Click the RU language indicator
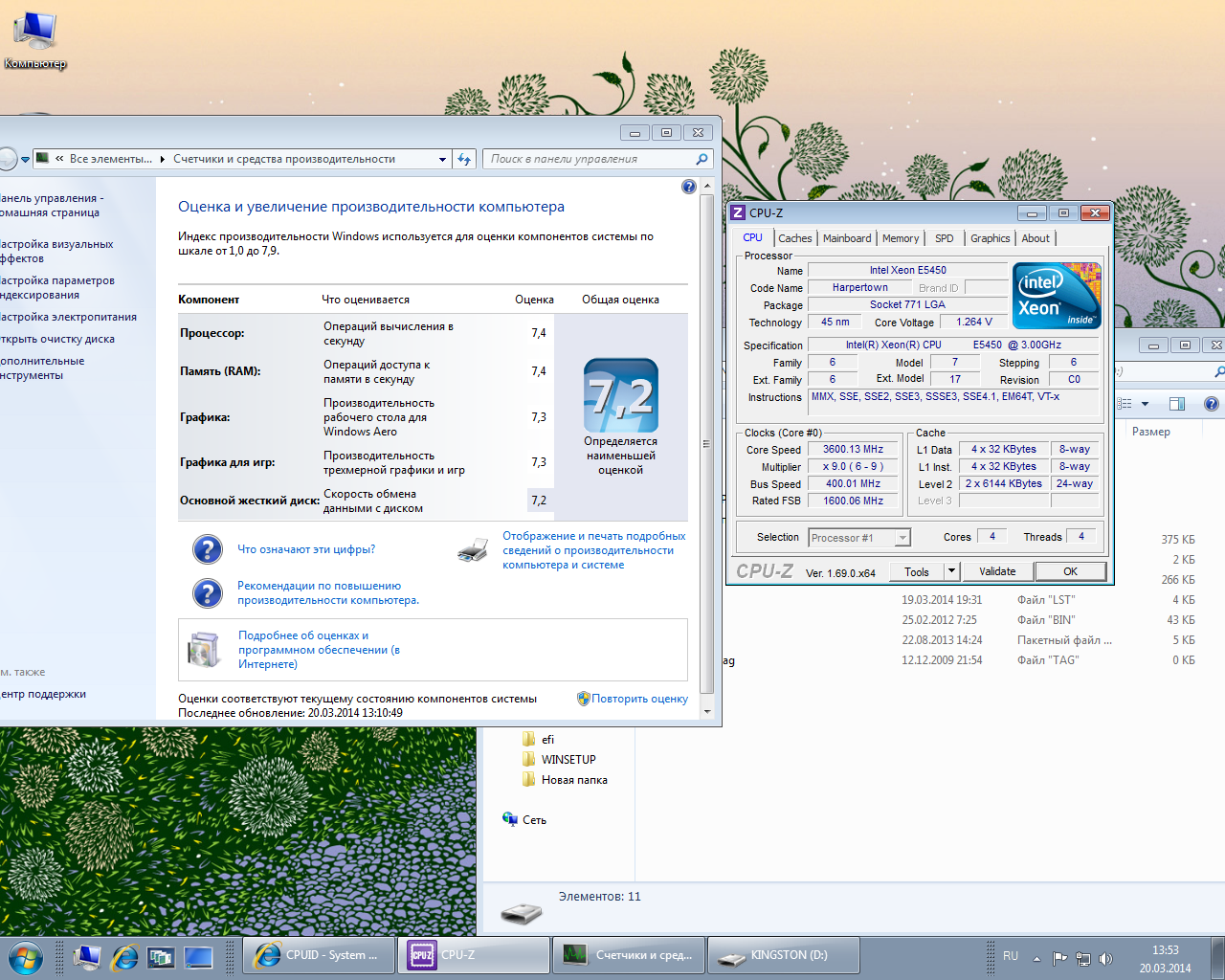Viewport: 1225px width, 980px height. [x=1011, y=956]
